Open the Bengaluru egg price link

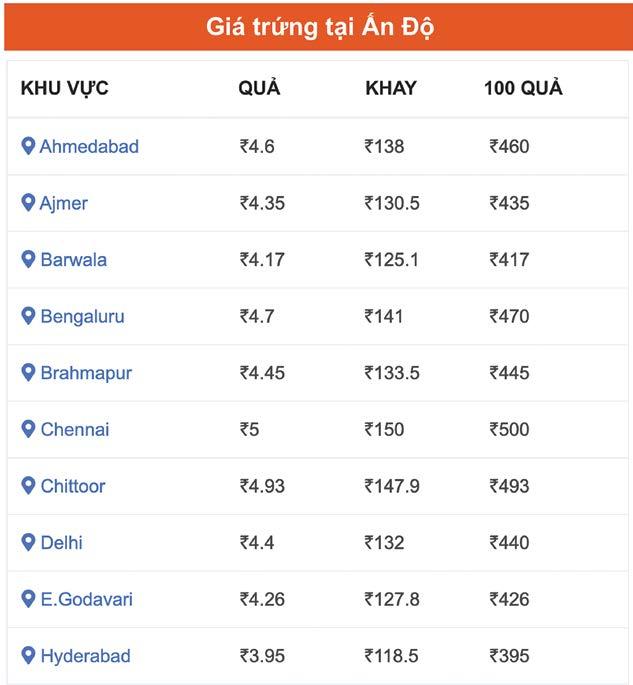[x=82, y=317]
